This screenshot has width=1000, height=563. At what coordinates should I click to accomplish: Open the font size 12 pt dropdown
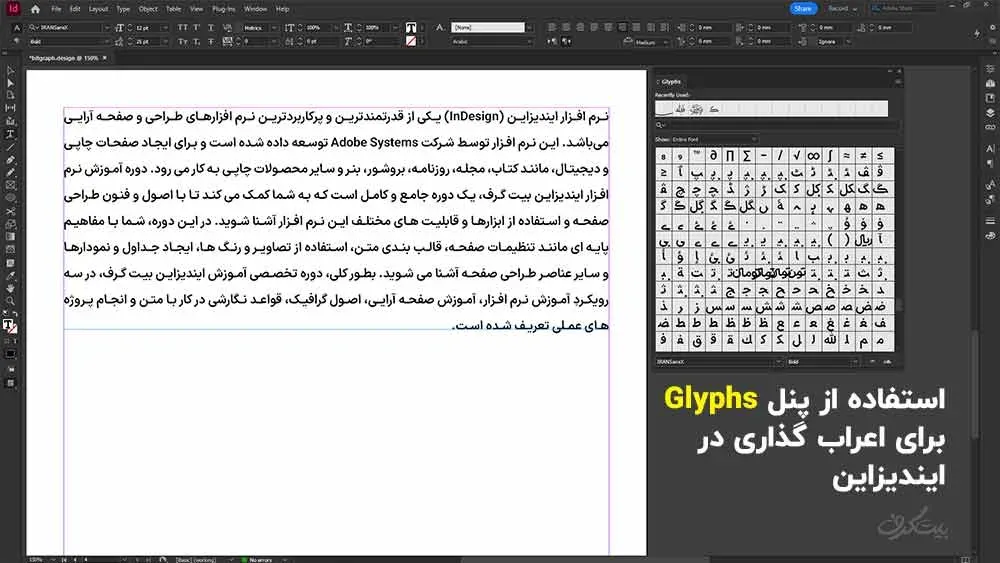[165, 27]
